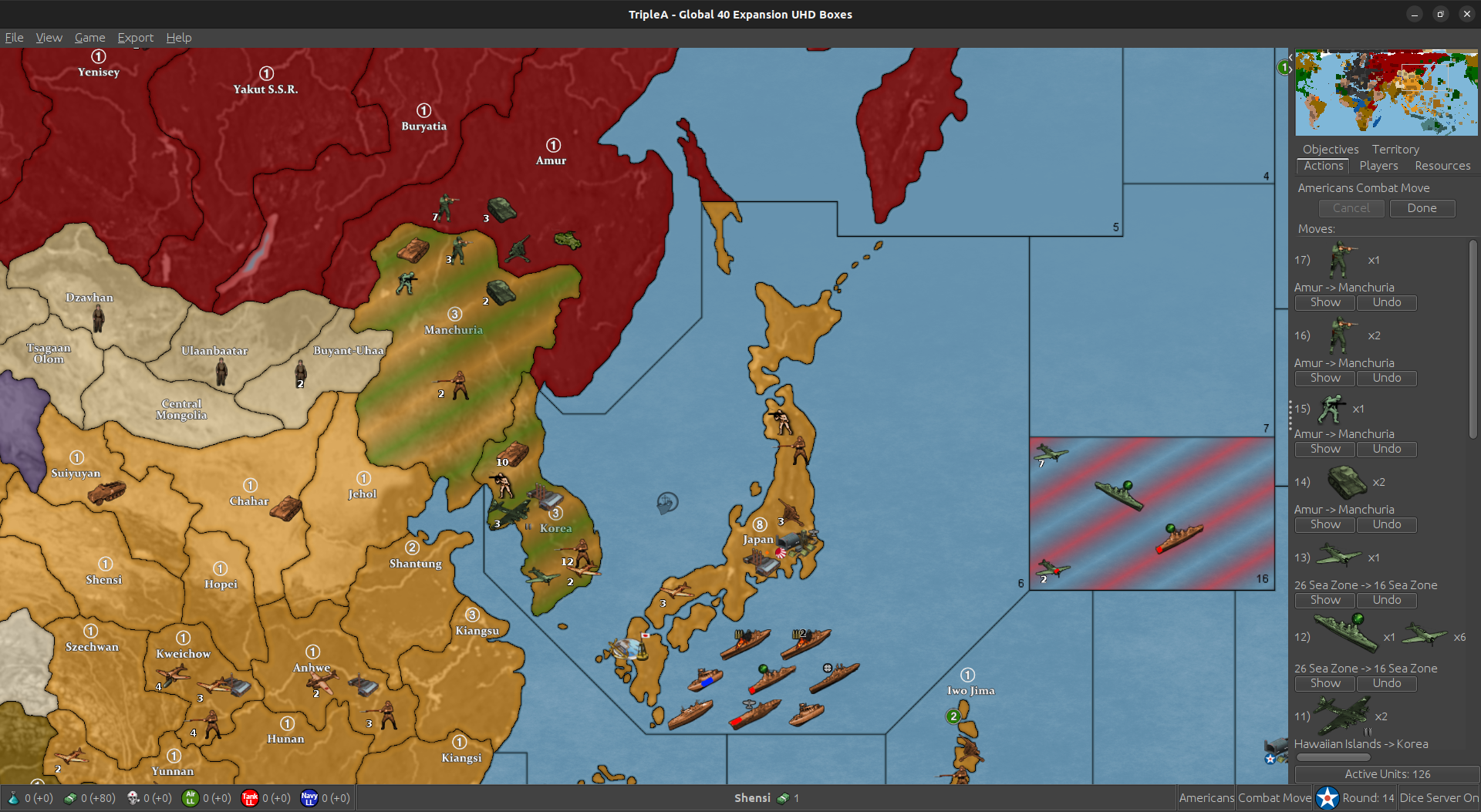This screenshot has height=812, width=1481.
Task: Select the 3 bombers in Korea
Action: (x=509, y=512)
